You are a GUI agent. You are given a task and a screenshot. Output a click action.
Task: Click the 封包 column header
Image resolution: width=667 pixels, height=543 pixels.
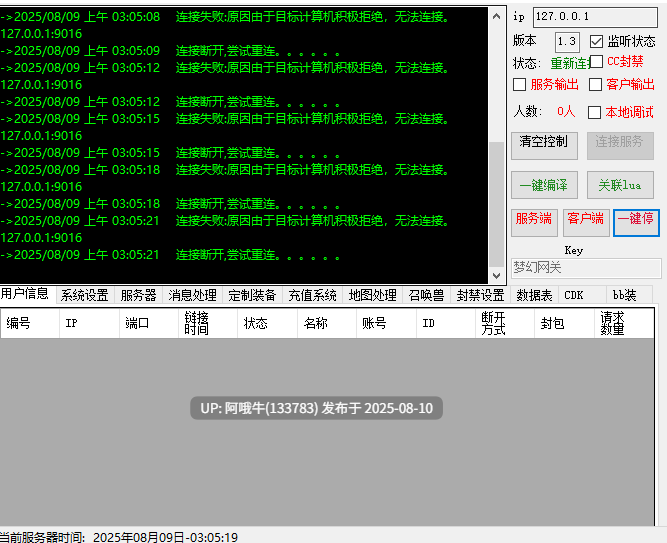pyautogui.click(x=564, y=323)
